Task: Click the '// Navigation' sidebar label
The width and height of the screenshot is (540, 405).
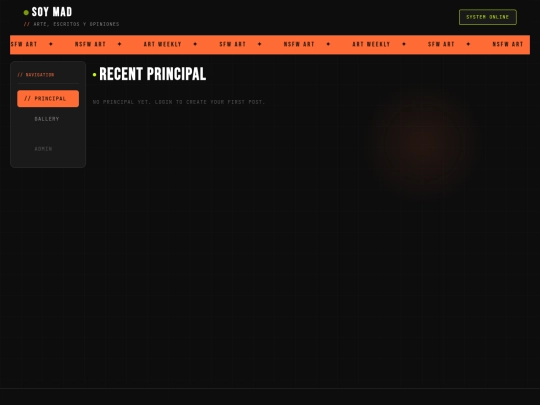Action: [36, 75]
